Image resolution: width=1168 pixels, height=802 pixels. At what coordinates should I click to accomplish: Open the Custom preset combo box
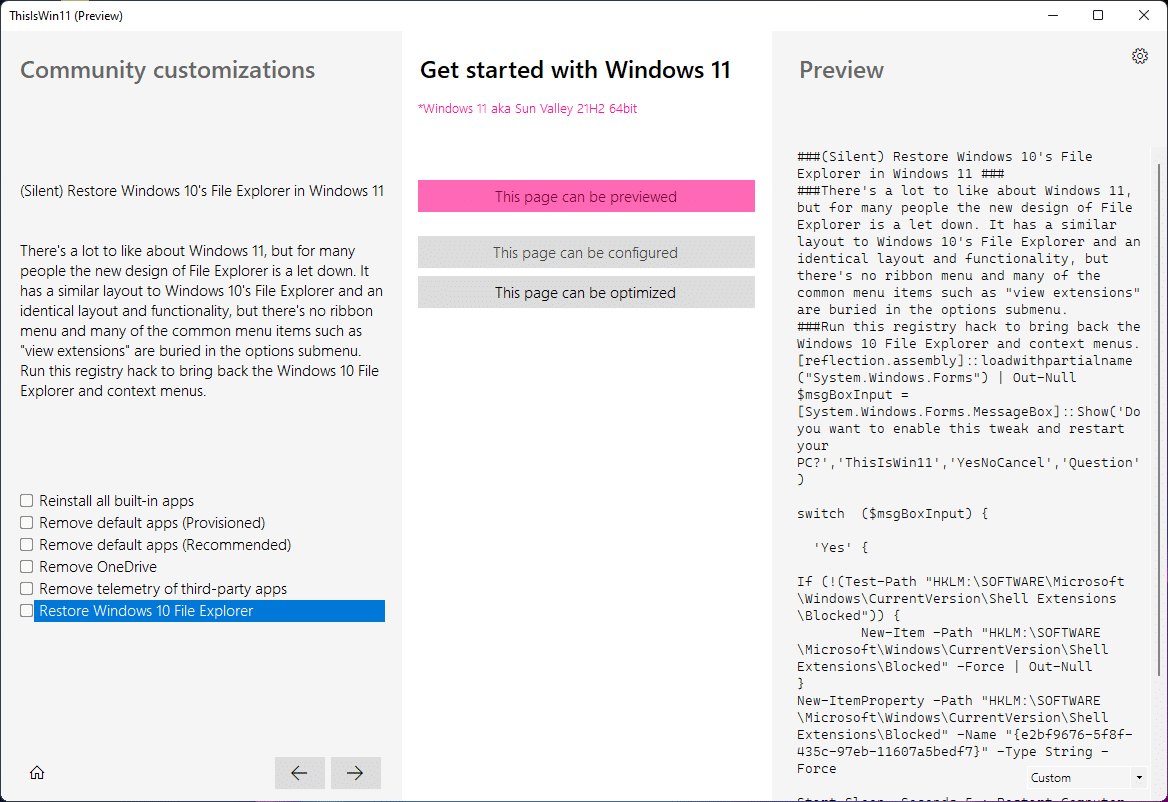tap(1085, 777)
